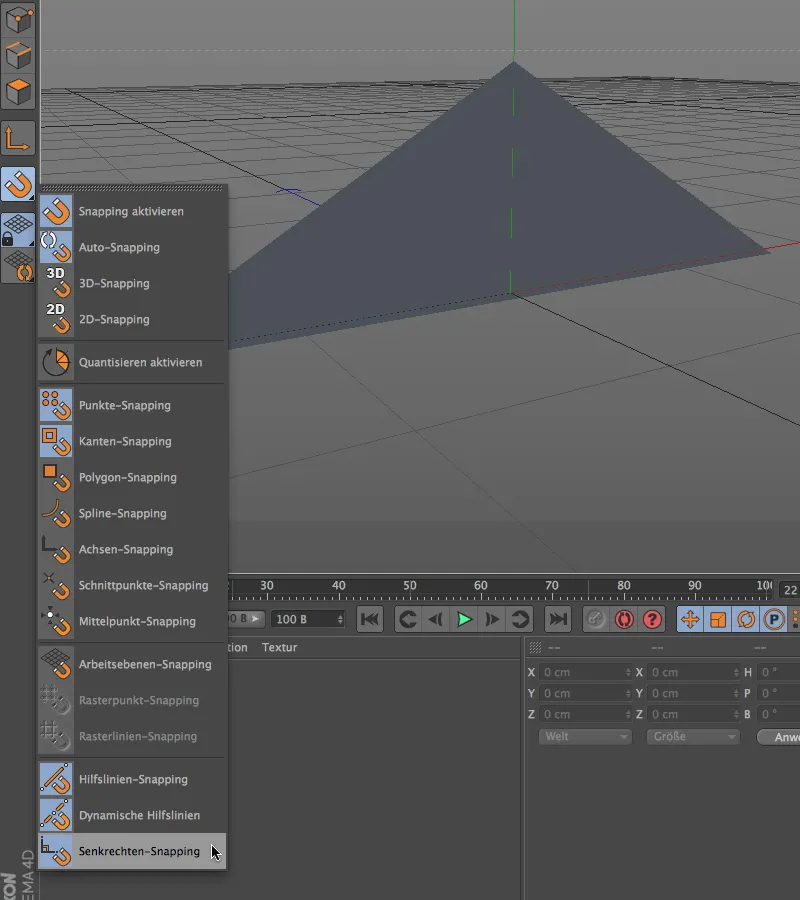800x900 pixels.
Task: Click the 100 B end-frame field
Action: (308, 619)
